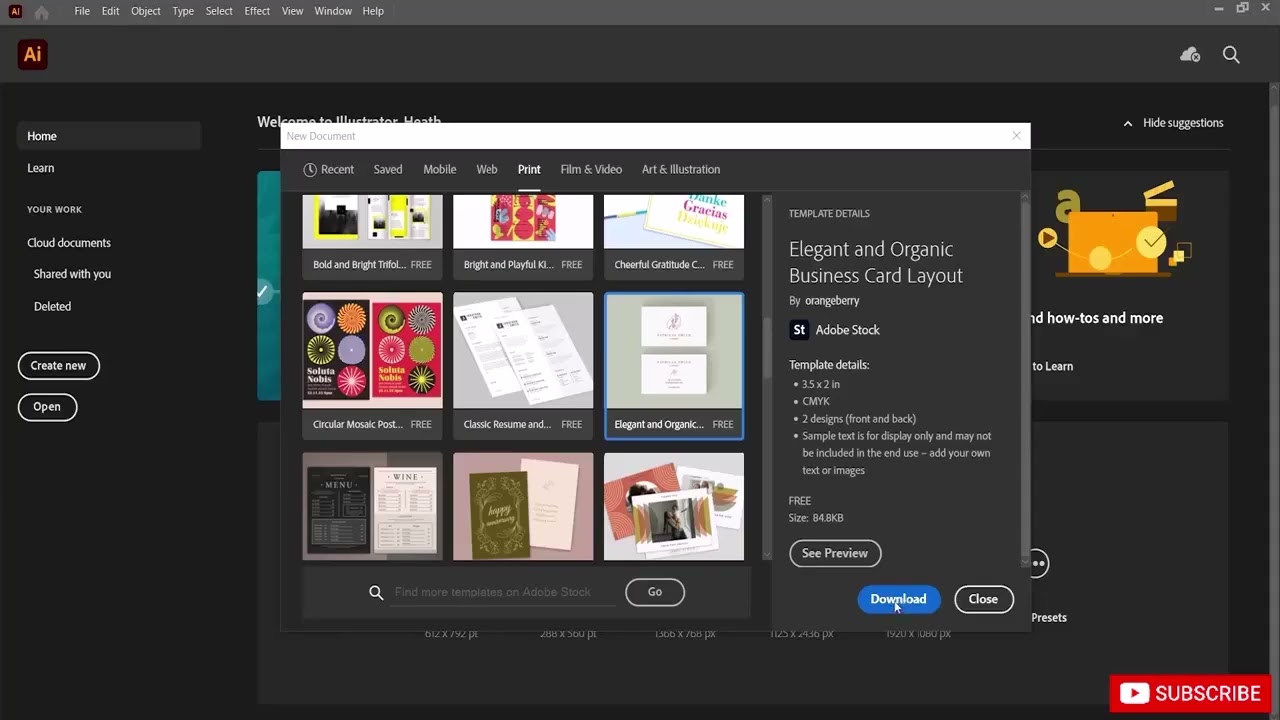The height and width of the screenshot is (720, 1280).
Task: Click the Adobe Stock St icon
Action: pyautogui.click(x=799, y=330)
